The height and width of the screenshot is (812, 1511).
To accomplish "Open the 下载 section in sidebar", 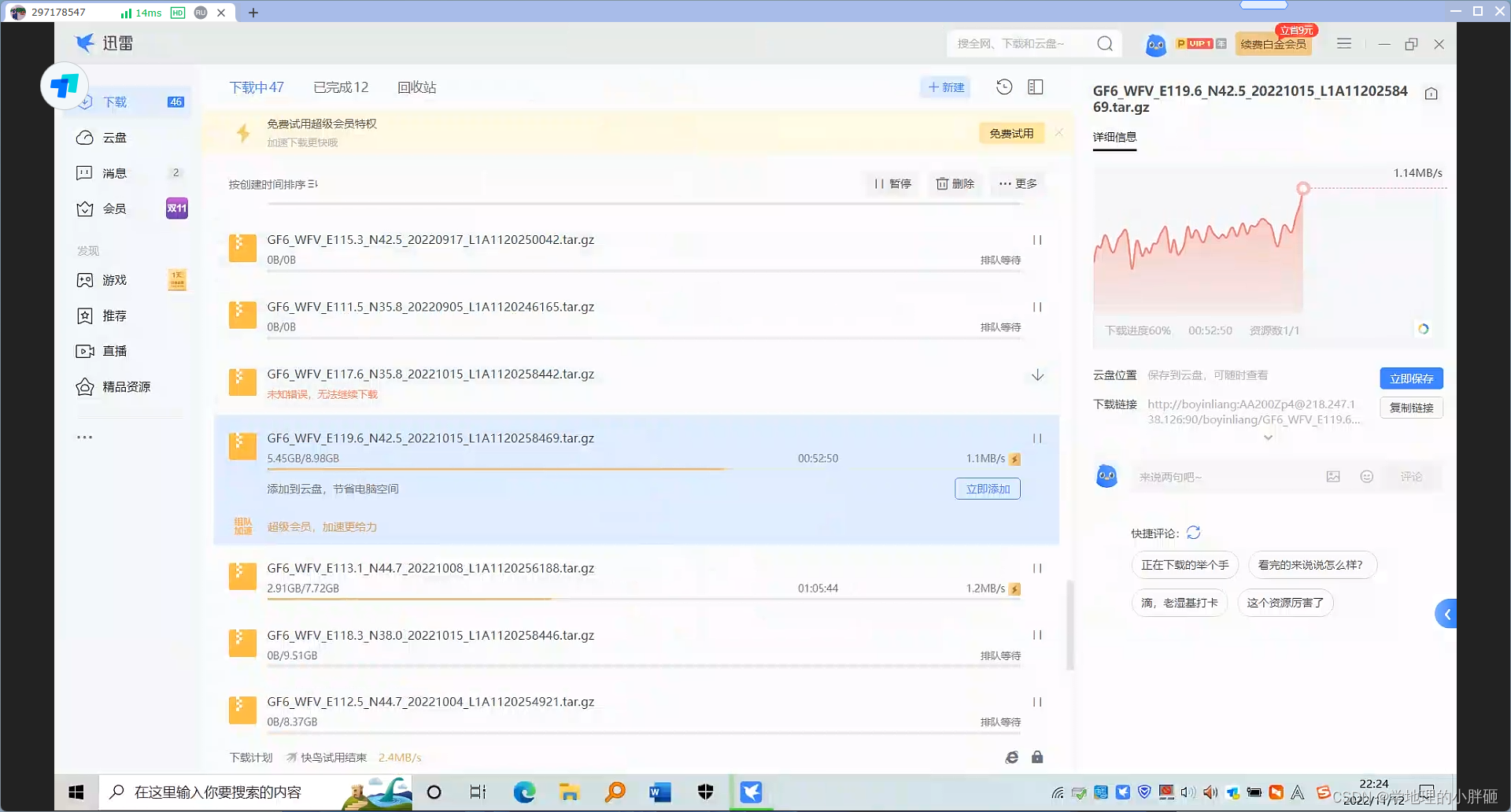I will coord(129,102).
